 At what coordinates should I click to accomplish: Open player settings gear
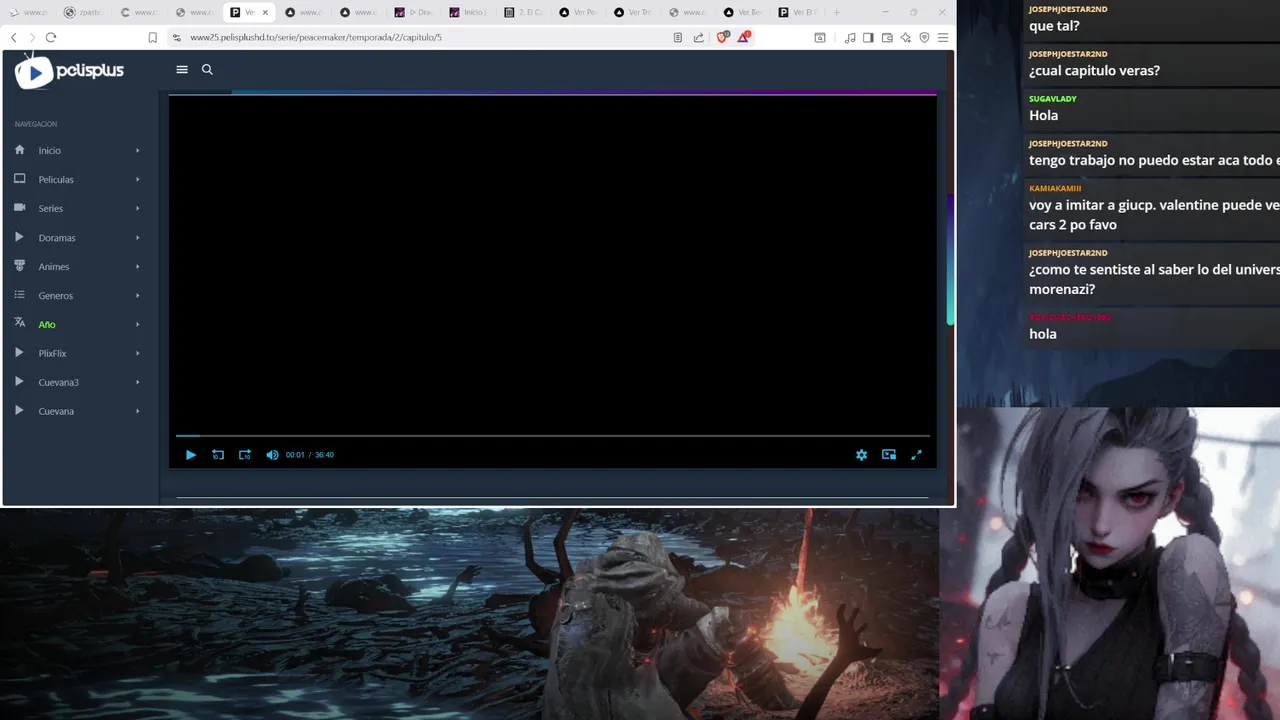coord(862,455)
